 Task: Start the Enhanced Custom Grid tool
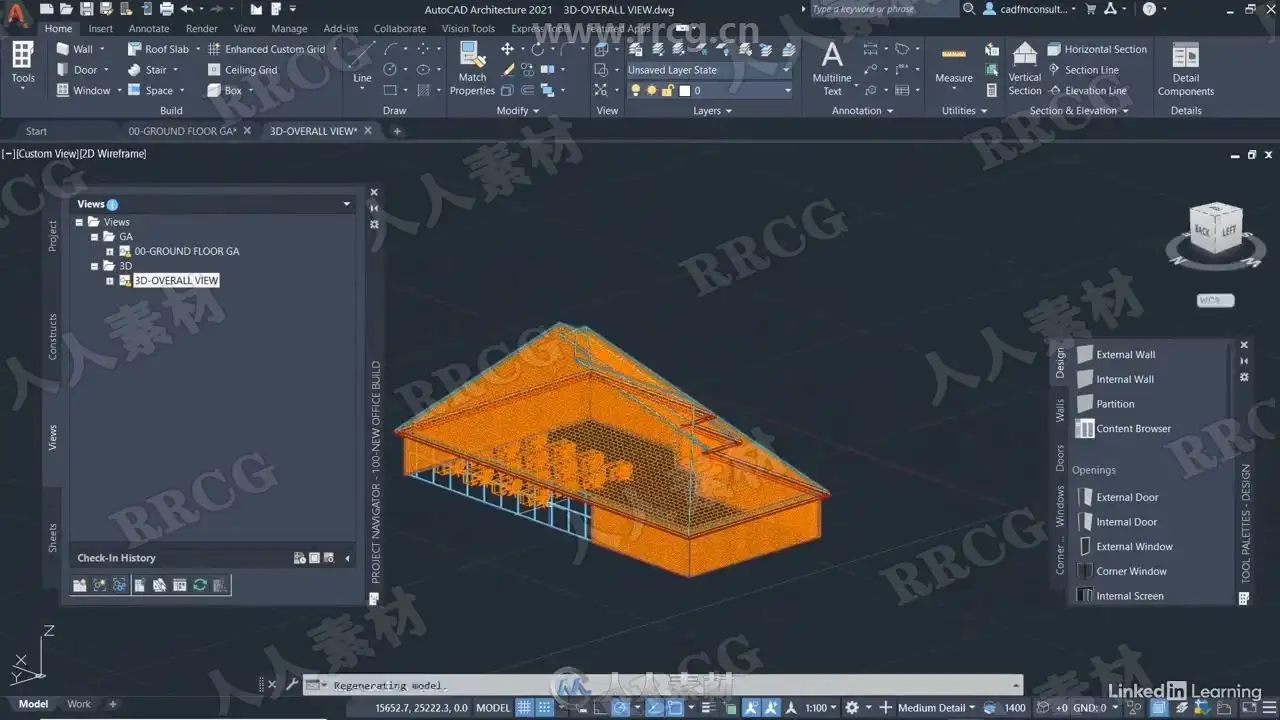[x=266, y=49]
